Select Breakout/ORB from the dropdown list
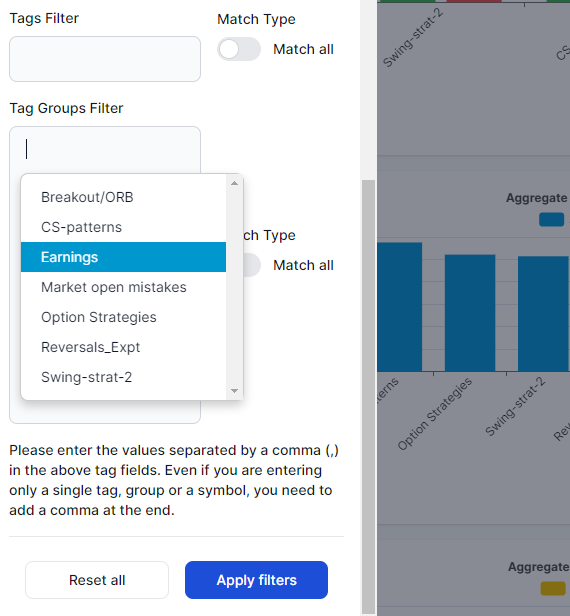Screen dimensions: 570x616 (123, 197)
